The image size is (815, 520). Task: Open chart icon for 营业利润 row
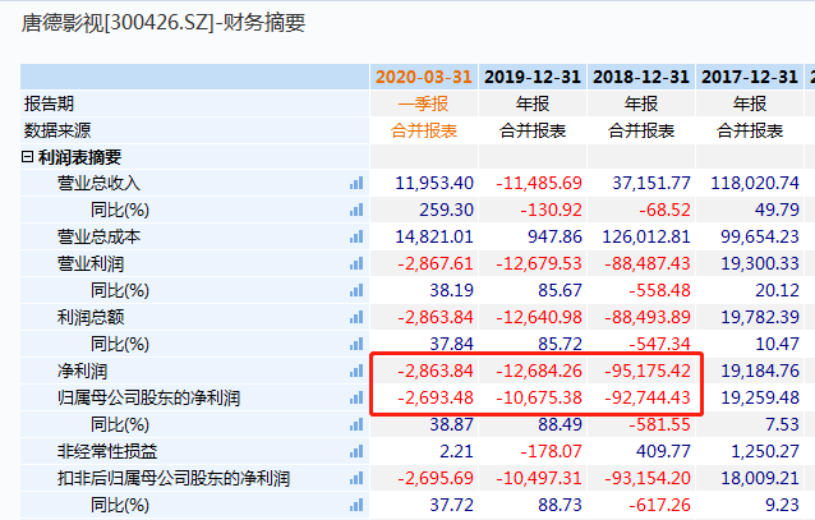click(357, 264)
